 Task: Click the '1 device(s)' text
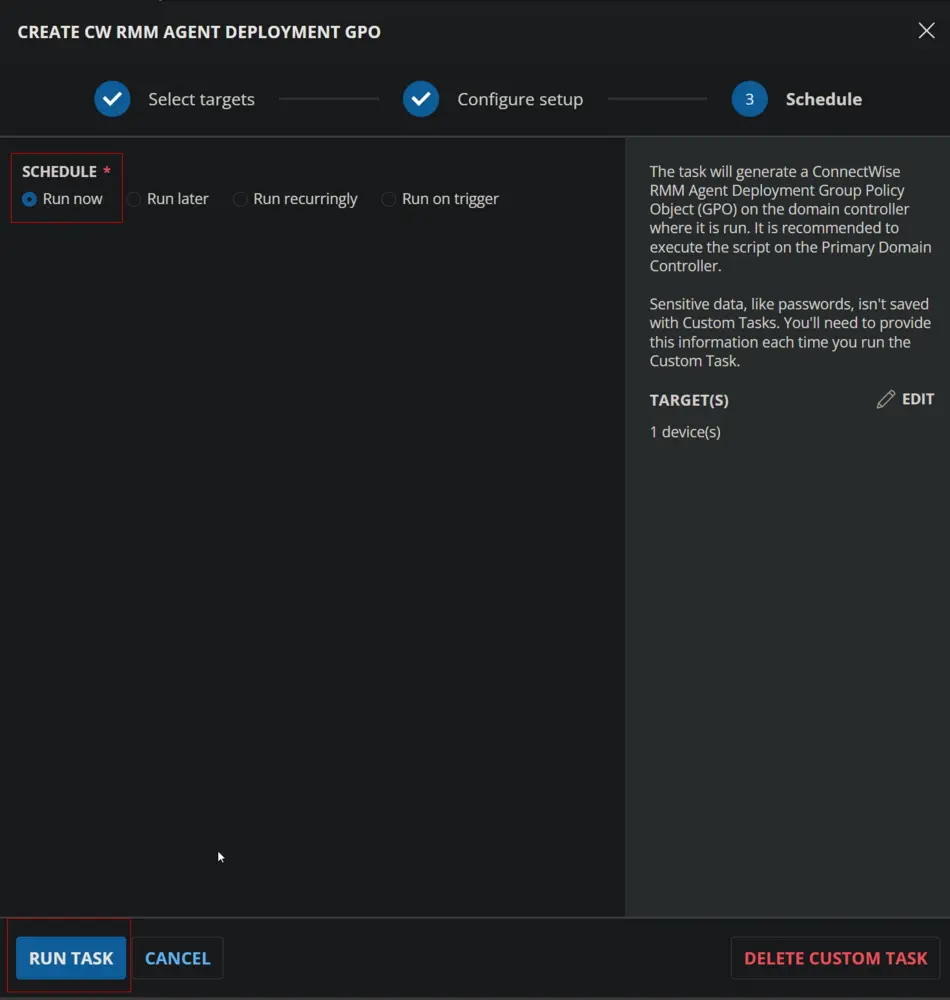(685, 432)
